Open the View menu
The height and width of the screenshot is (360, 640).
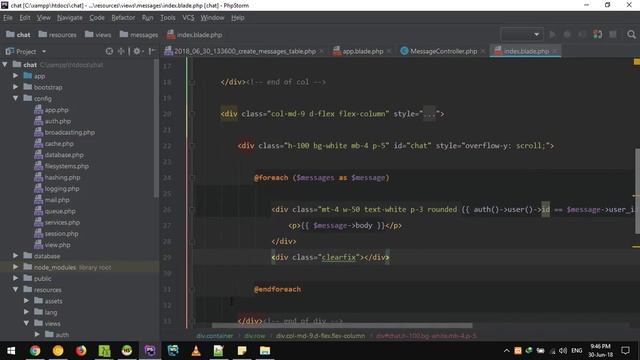tap(44, 18)
